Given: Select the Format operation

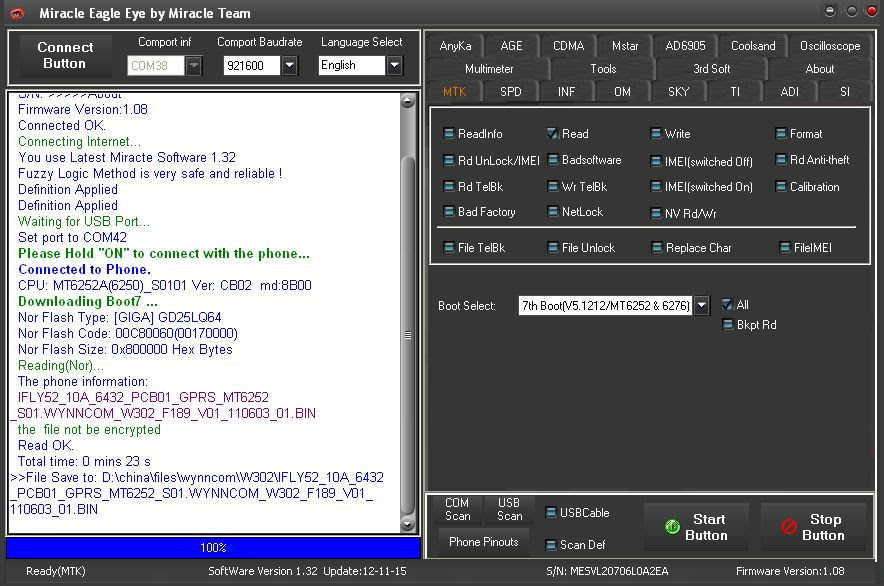Looking at the screenshot, I should pos(781,134).
